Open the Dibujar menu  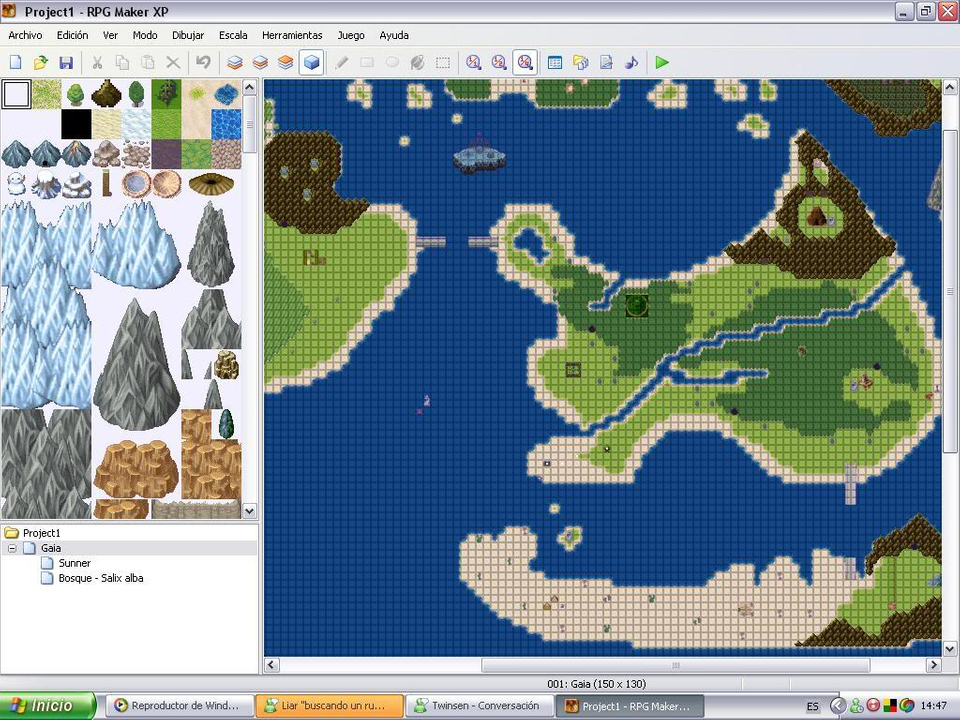click(188, 35)
